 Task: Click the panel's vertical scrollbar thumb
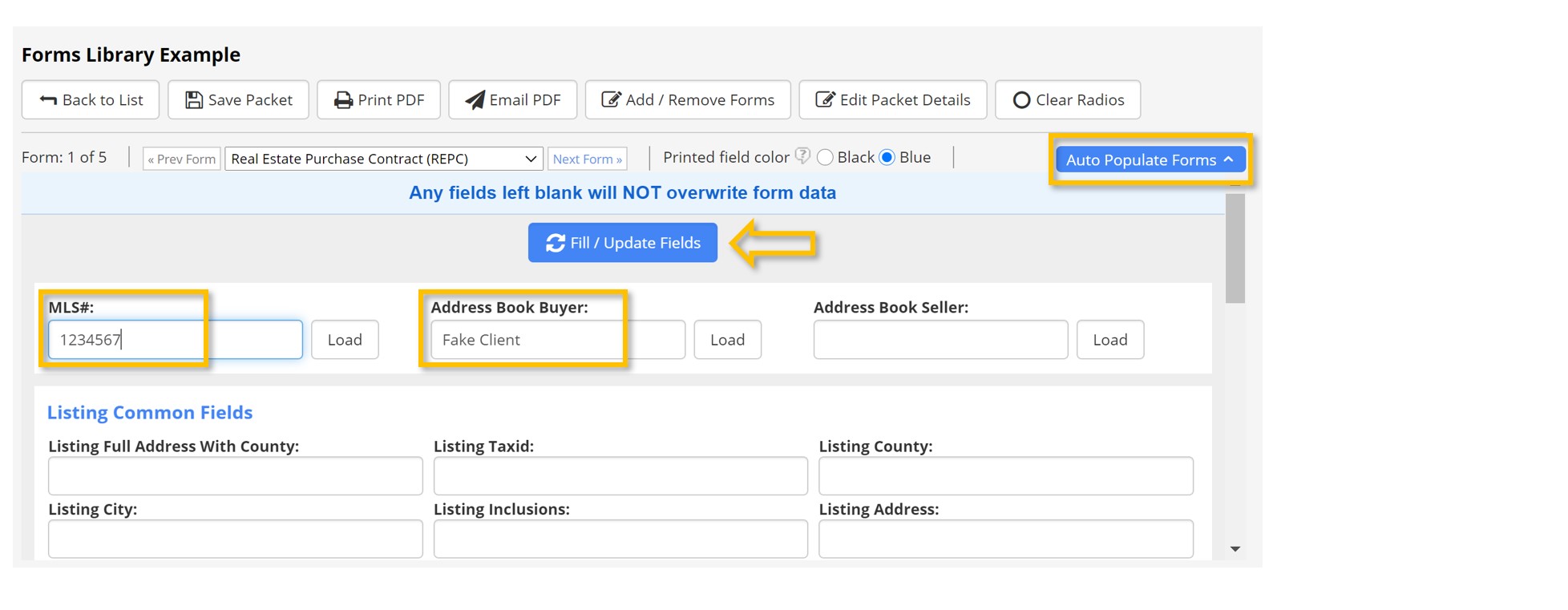(1235, 248)
